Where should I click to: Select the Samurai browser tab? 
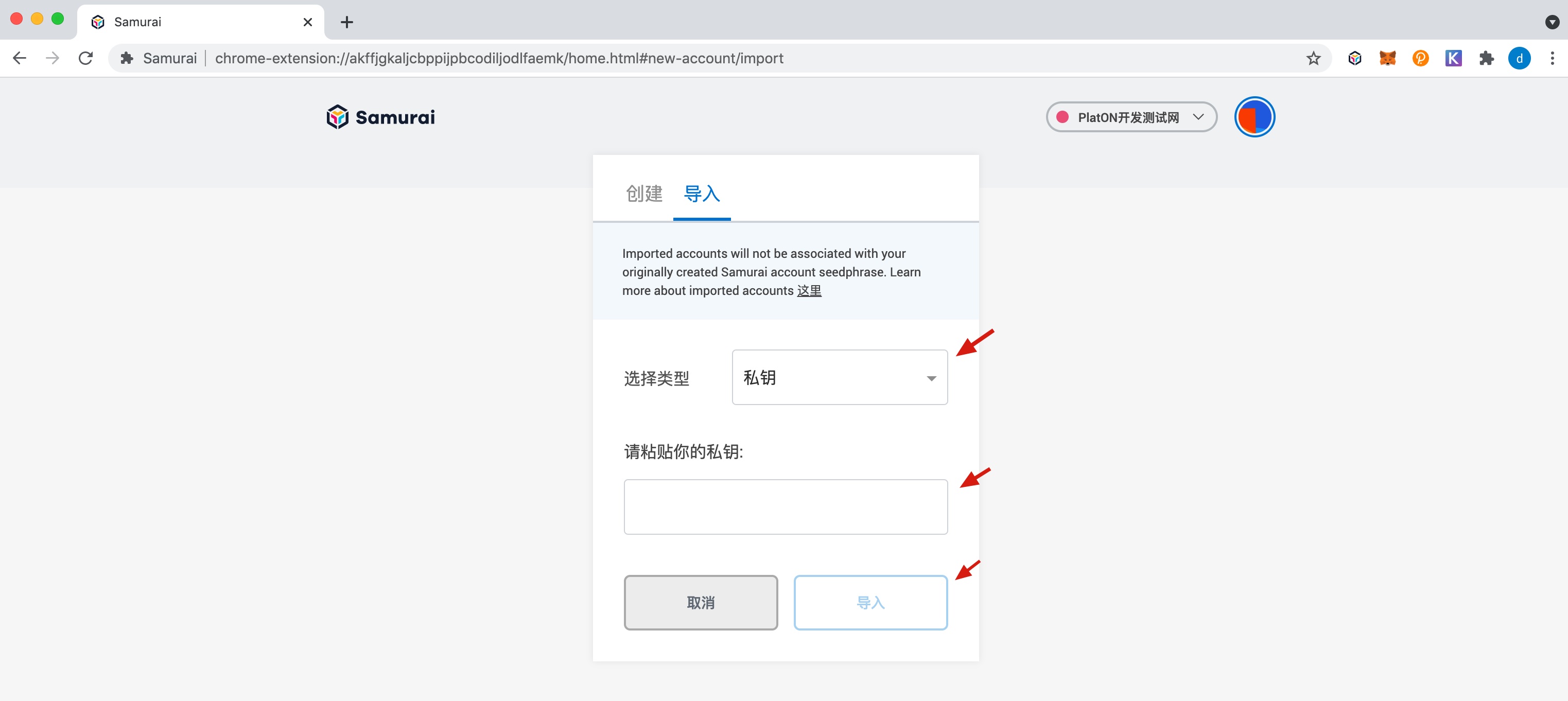click(x=201, y=23)
